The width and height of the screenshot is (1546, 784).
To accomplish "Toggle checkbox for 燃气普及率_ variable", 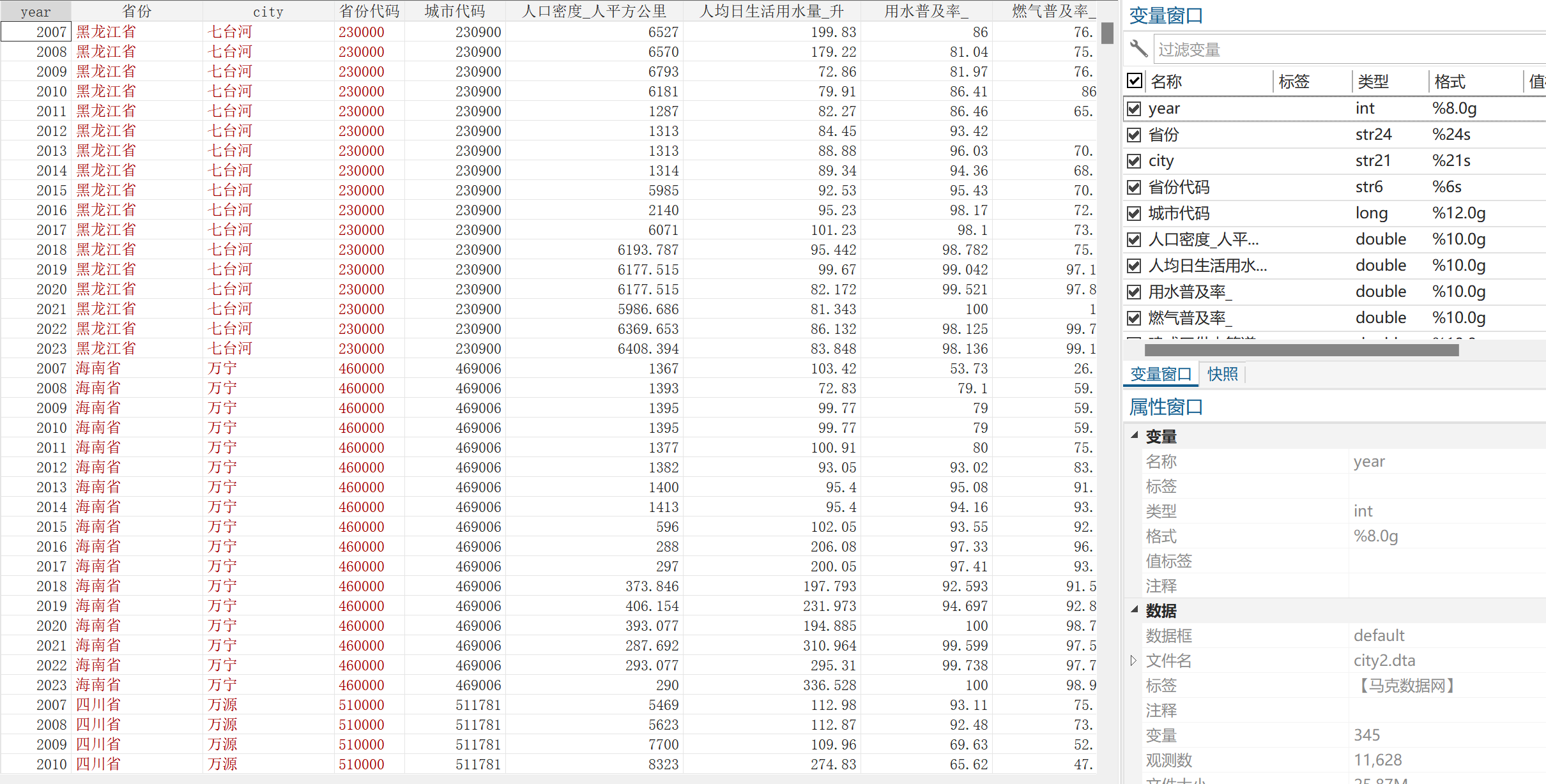I will click(x=1134, y=318).
